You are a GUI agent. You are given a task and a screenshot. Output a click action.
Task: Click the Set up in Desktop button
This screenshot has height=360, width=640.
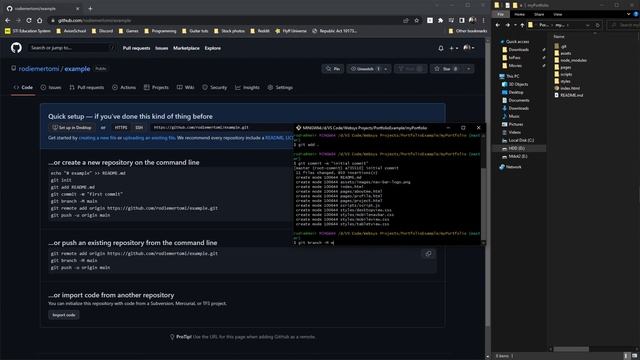(x=72, y=127)
